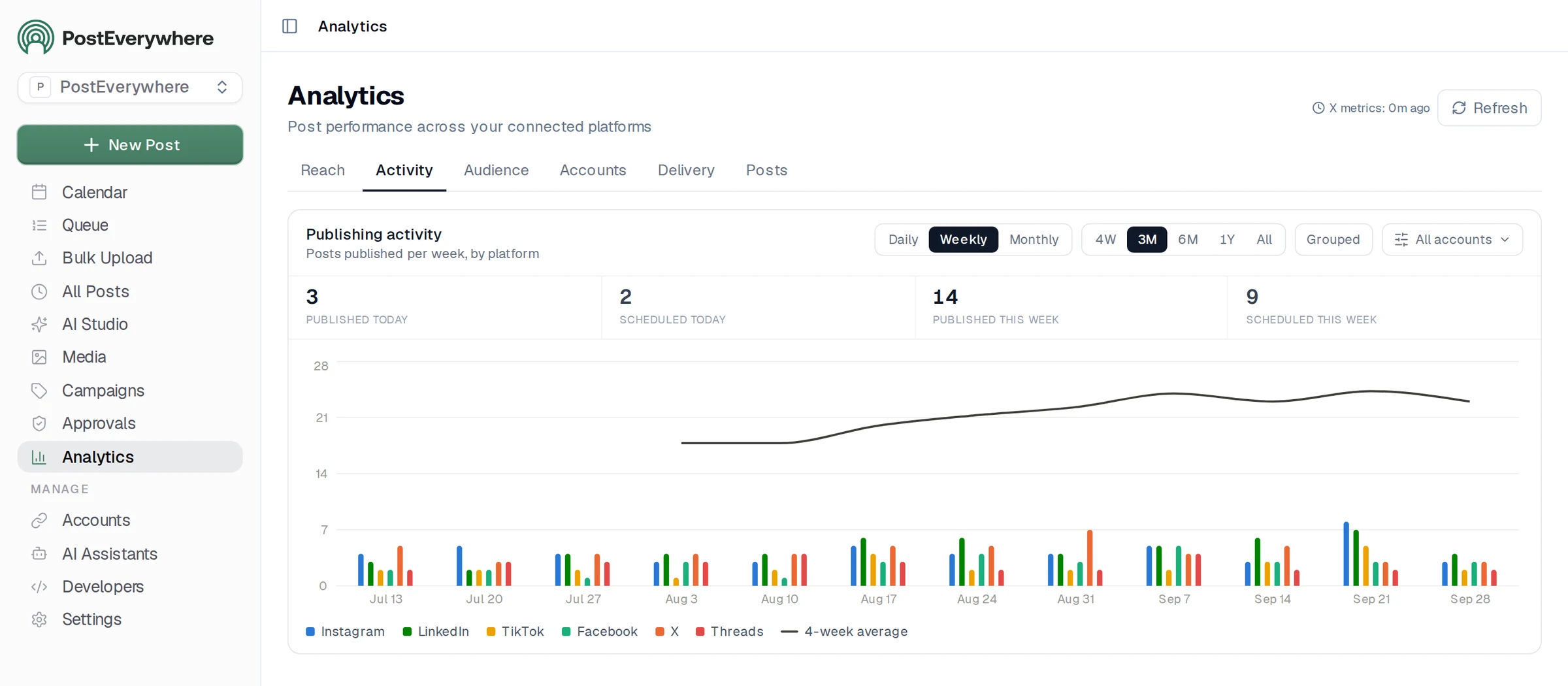Open the Accounts analytics tab
The width and height of the screenshot is (1568, 686).
tap(593, 170)
